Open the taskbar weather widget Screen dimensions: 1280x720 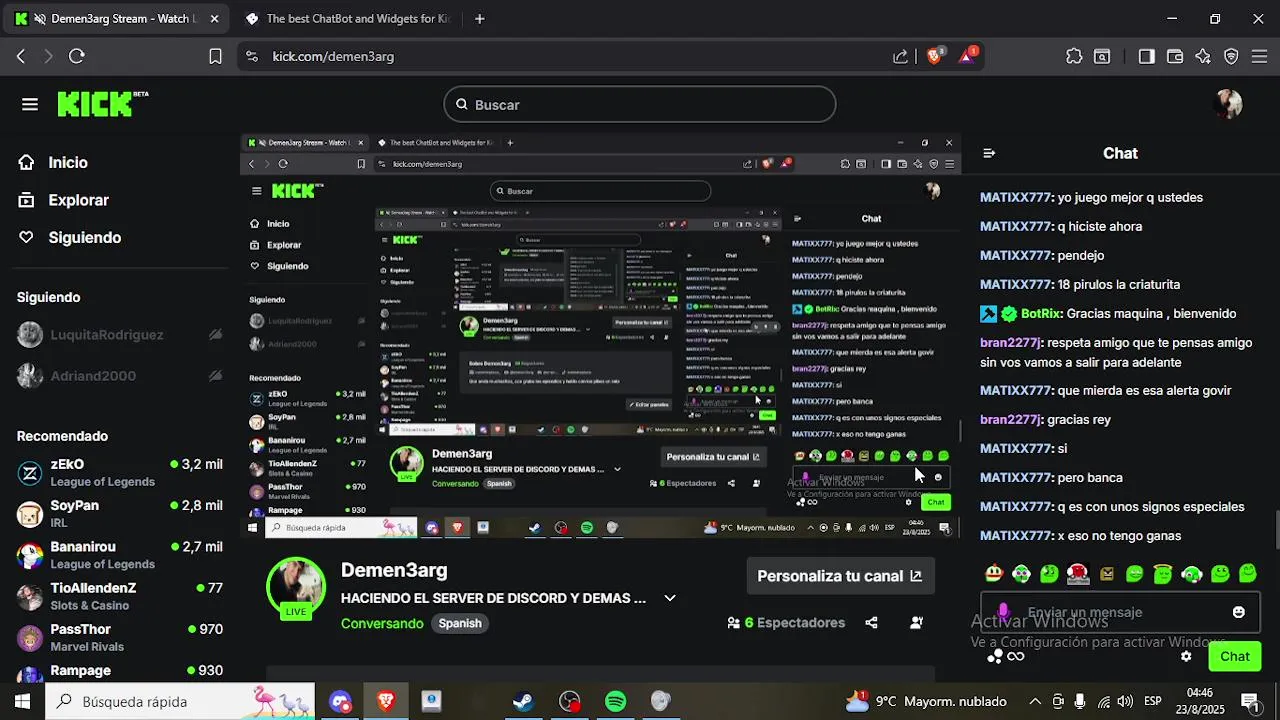click(926, 701)
